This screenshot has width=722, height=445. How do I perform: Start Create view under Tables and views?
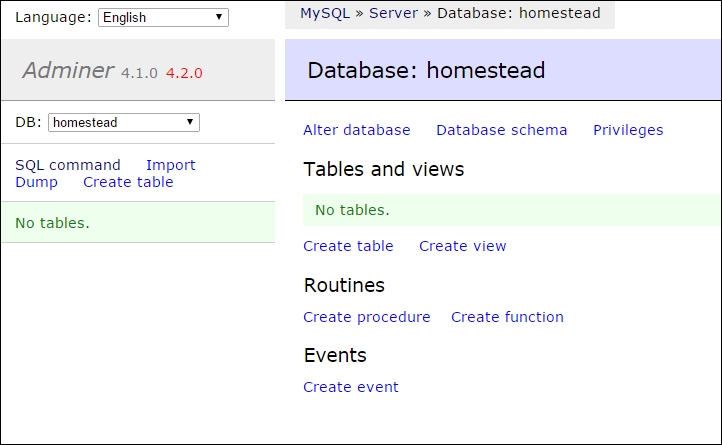click(462, 246)
